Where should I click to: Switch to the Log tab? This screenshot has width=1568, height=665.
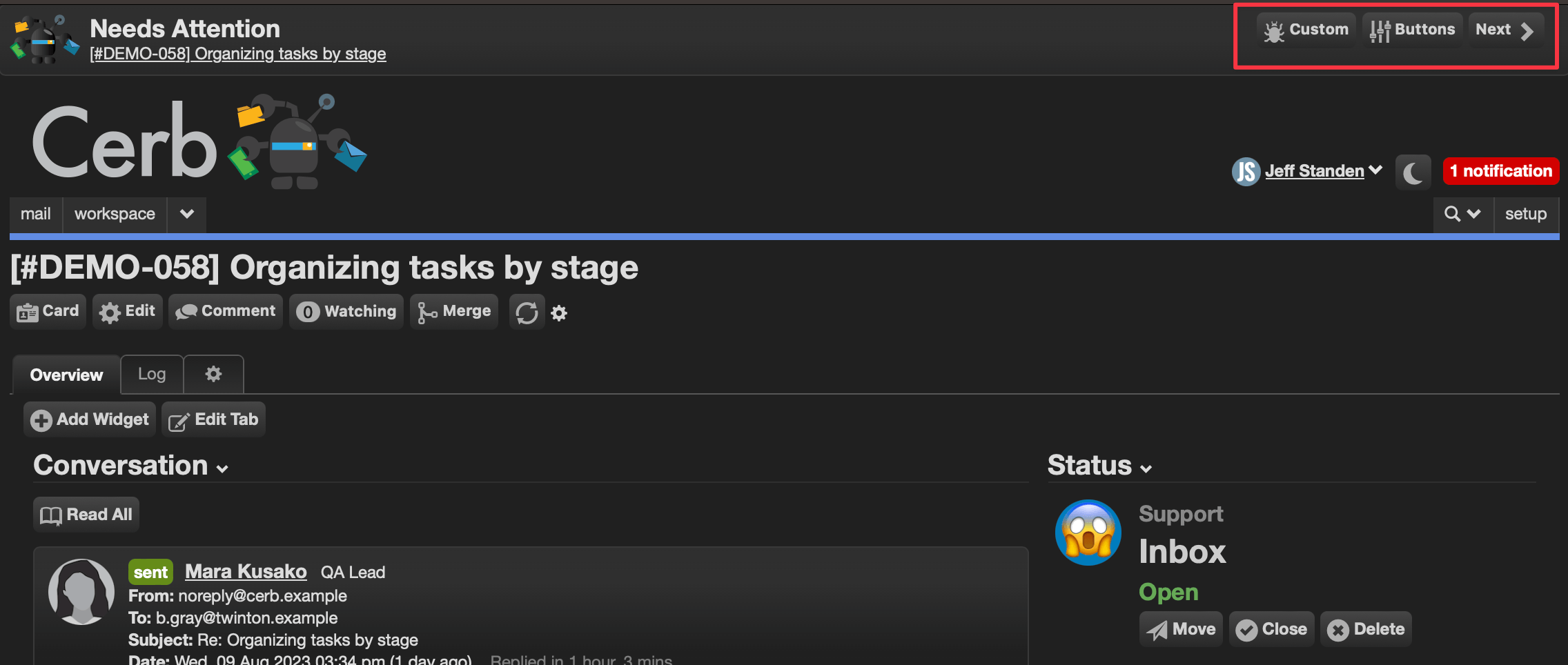152,375
